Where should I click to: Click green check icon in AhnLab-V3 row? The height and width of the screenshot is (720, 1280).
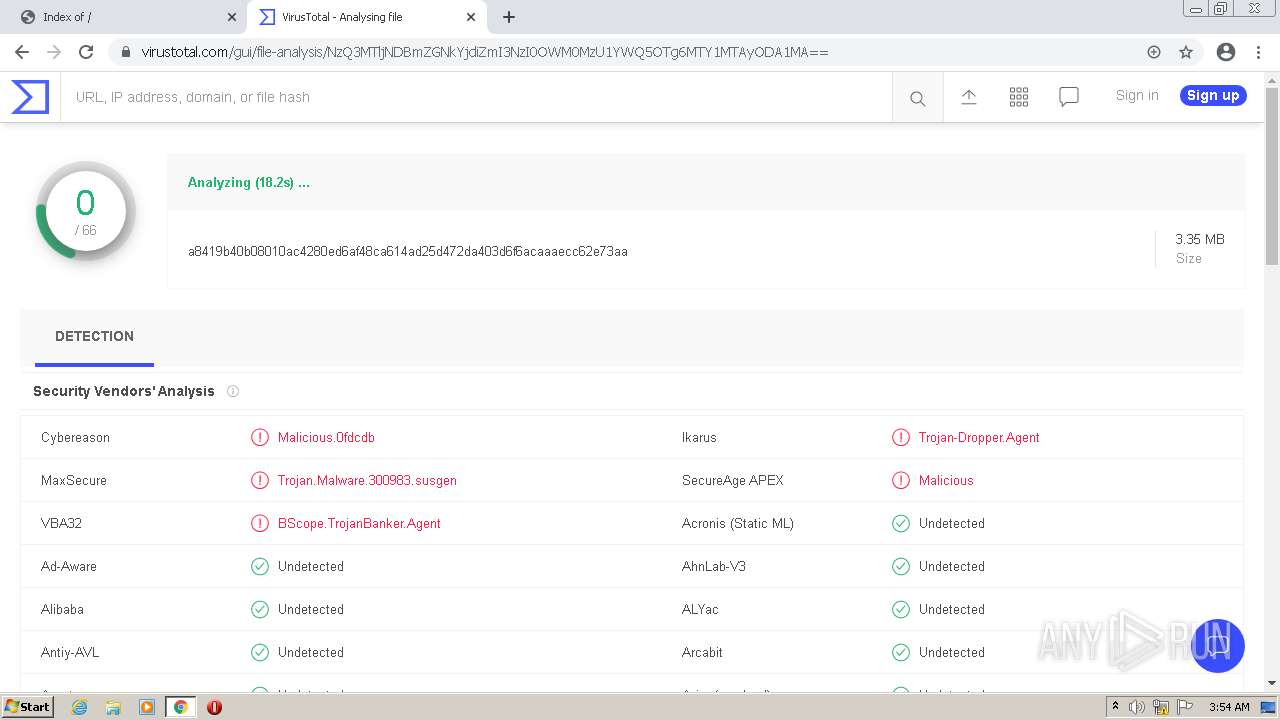point(901,566)
